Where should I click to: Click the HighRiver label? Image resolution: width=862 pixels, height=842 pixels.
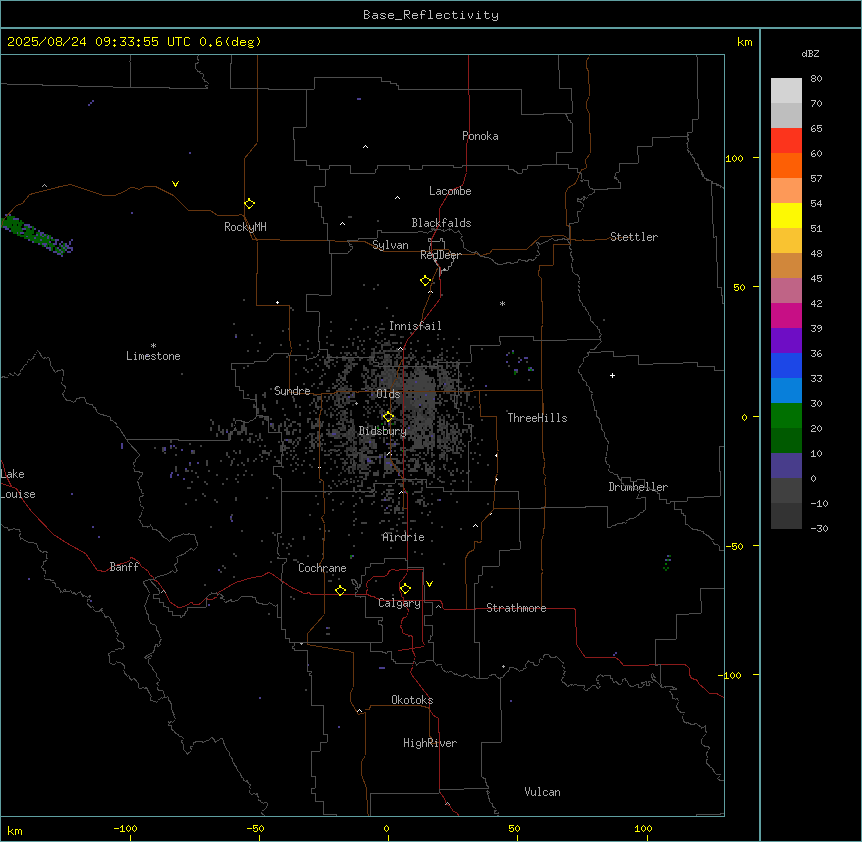click(430, 743)
